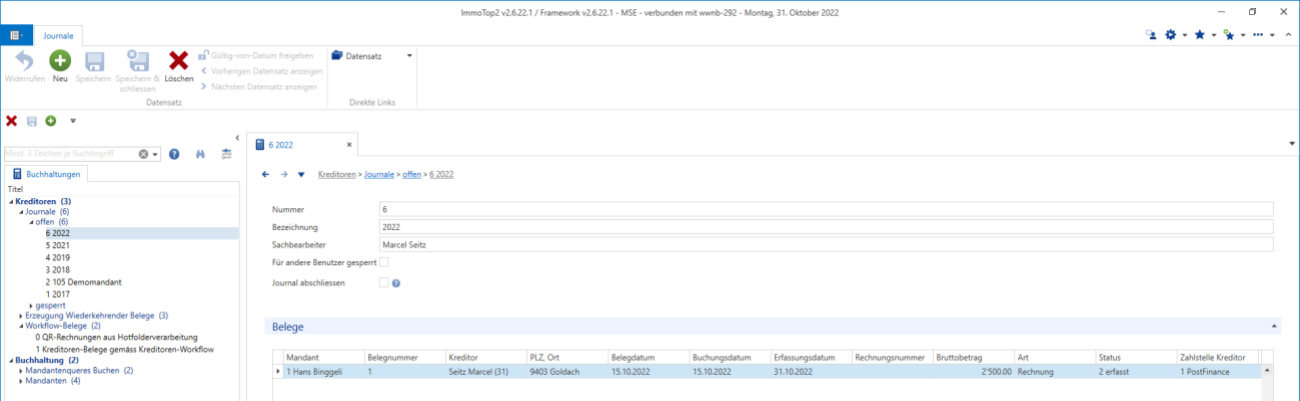Click the Nummer input field

point(825,209)
